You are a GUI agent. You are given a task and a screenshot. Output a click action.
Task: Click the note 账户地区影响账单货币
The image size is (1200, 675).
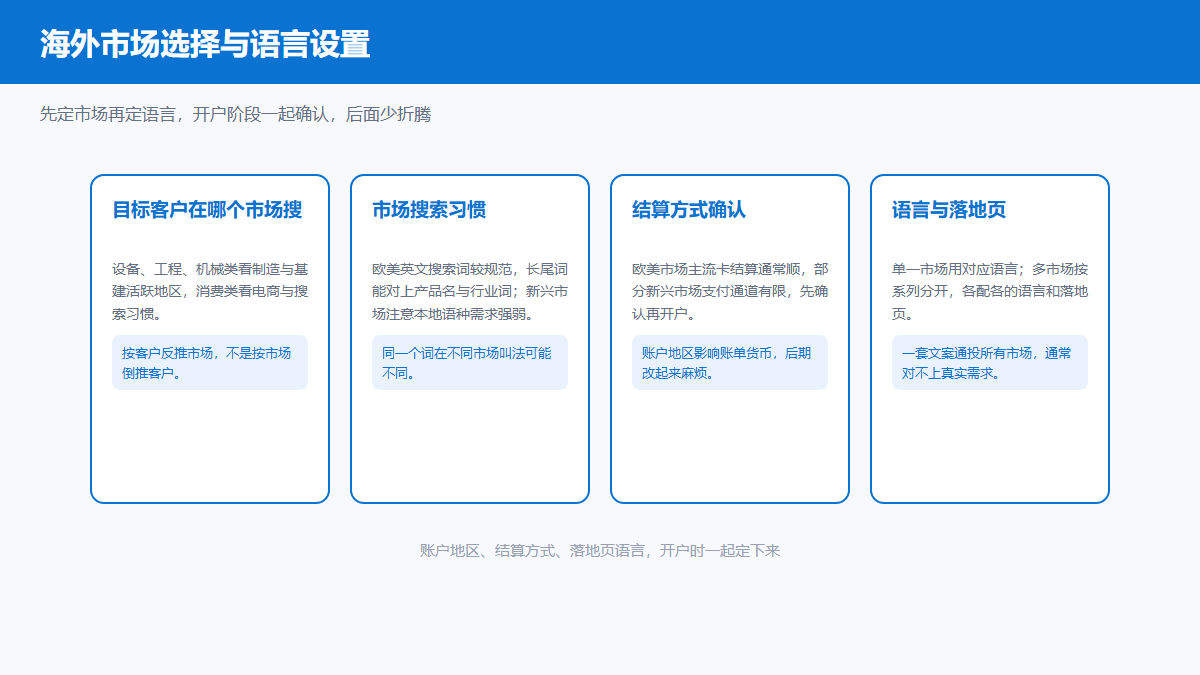point(730,362)
